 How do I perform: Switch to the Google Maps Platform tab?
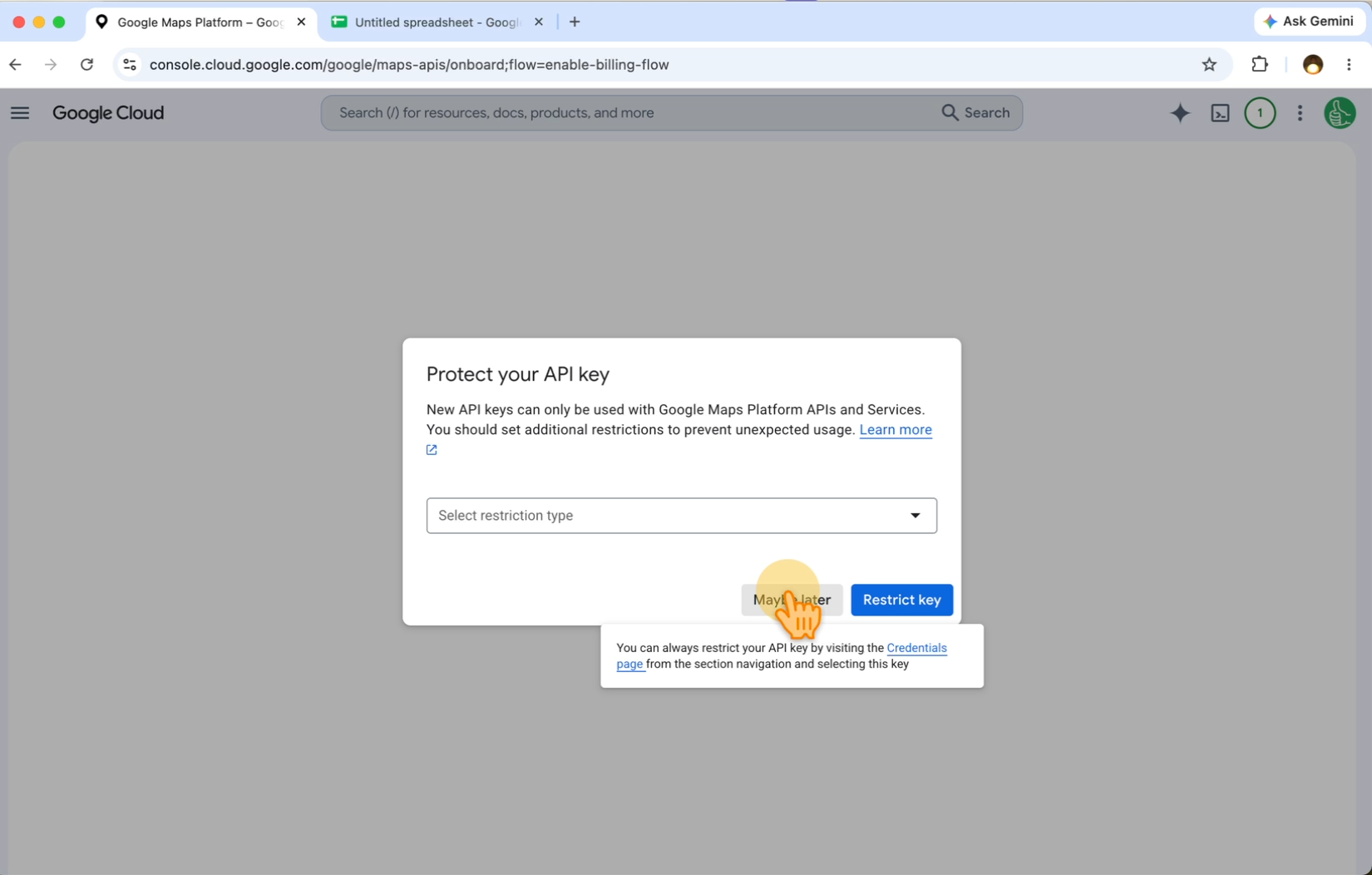click(200, 22)
